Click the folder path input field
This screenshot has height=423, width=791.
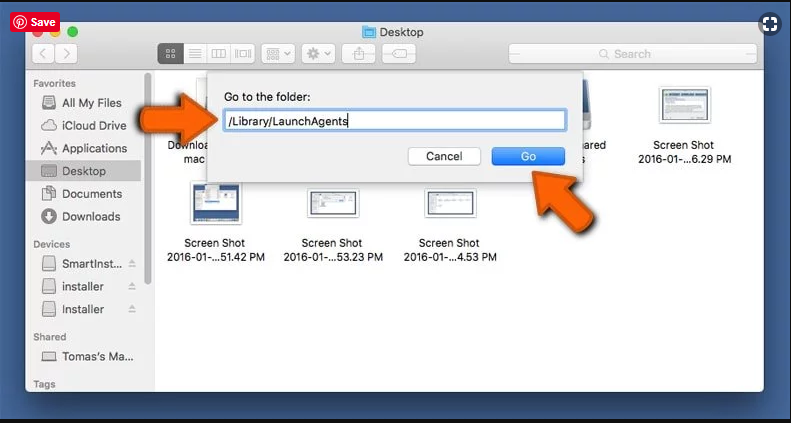click(395, 121)
